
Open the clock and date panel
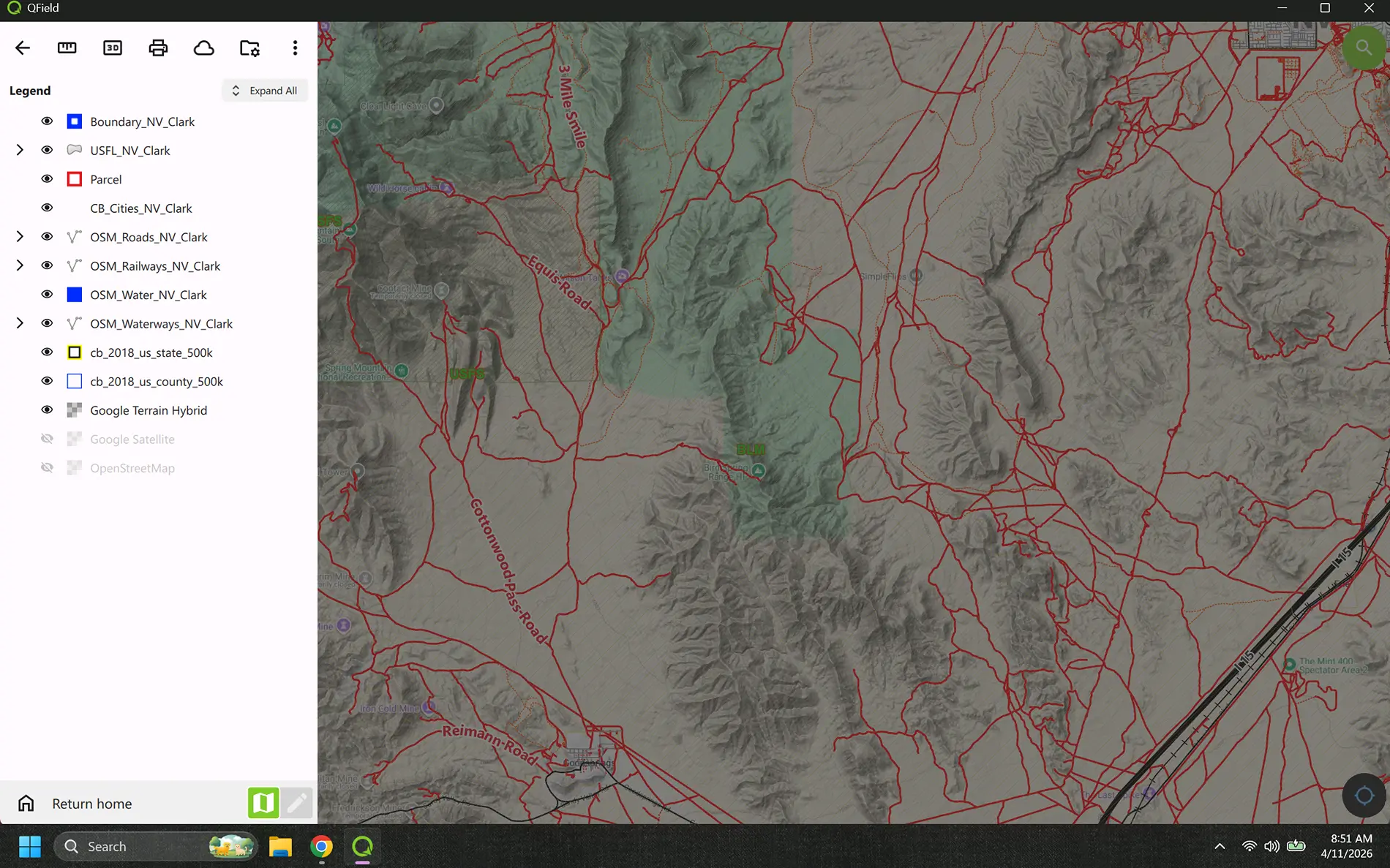1346,846
